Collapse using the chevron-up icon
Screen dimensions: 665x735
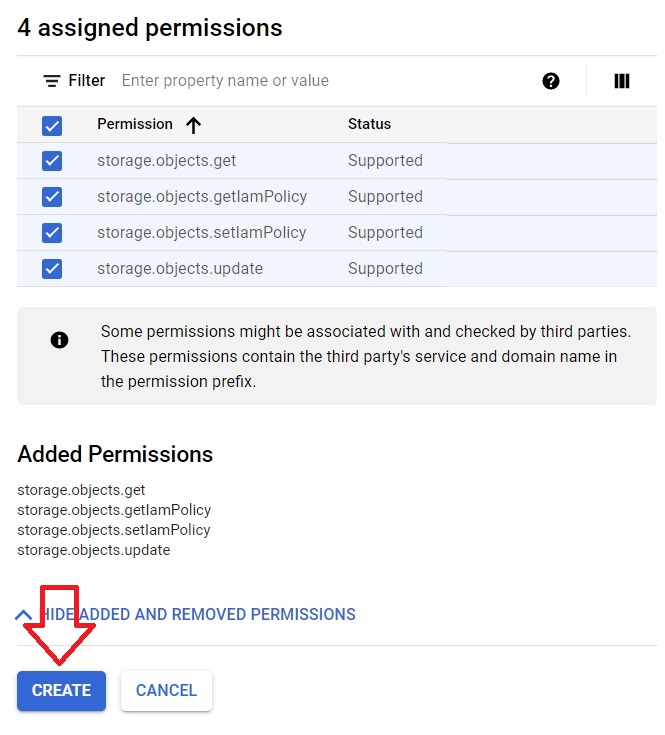[x=23, y=615]
